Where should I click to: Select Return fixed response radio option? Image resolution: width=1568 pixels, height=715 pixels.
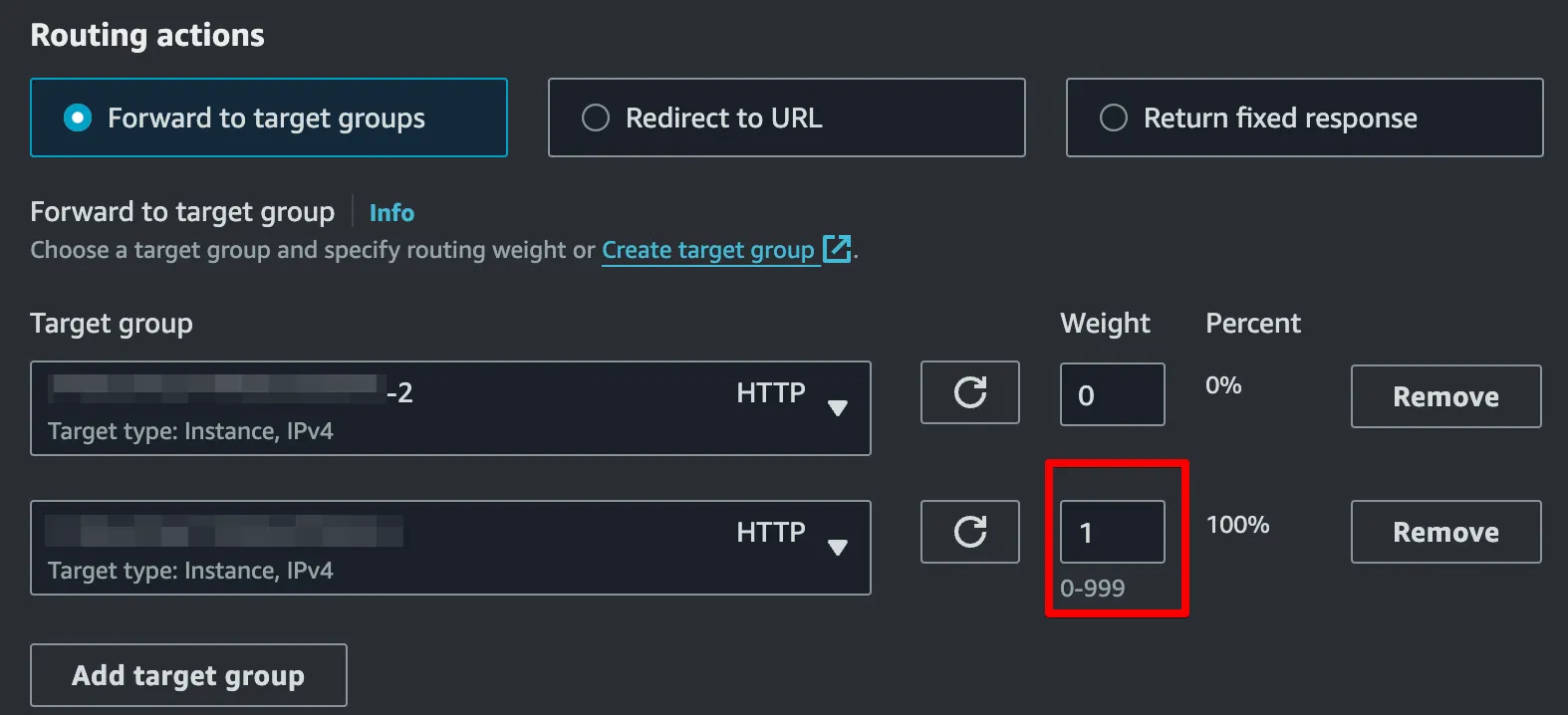pyautogui.click(x=1114, y=118)
